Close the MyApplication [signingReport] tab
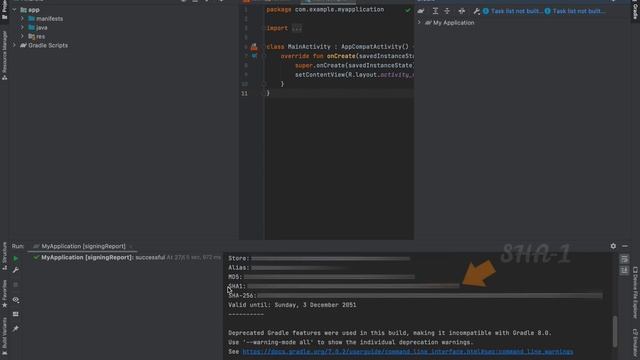This screenshot has width=640, height=360. tap(131, 247)
